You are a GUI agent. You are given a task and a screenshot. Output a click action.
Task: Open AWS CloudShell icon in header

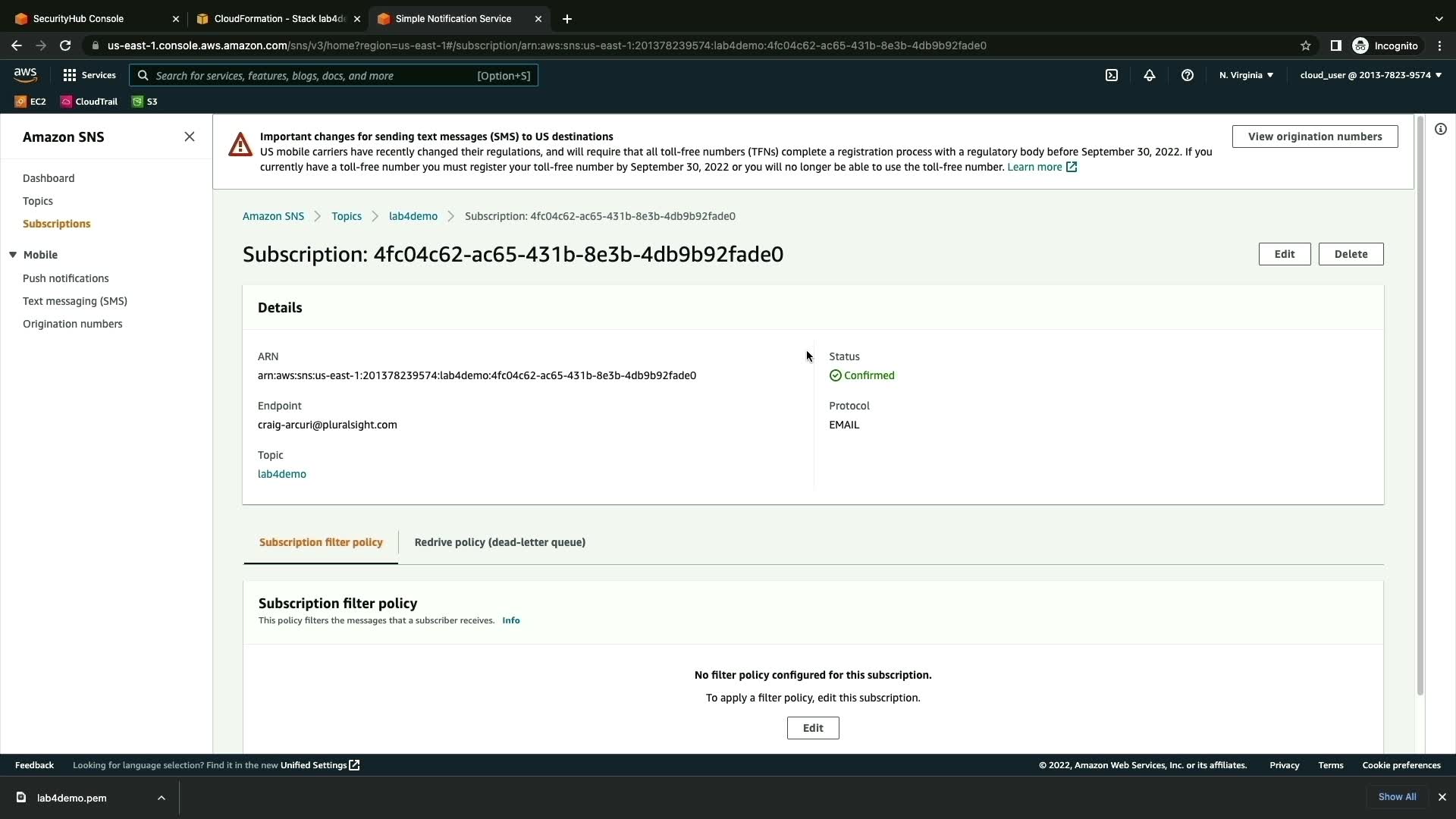1112,75
